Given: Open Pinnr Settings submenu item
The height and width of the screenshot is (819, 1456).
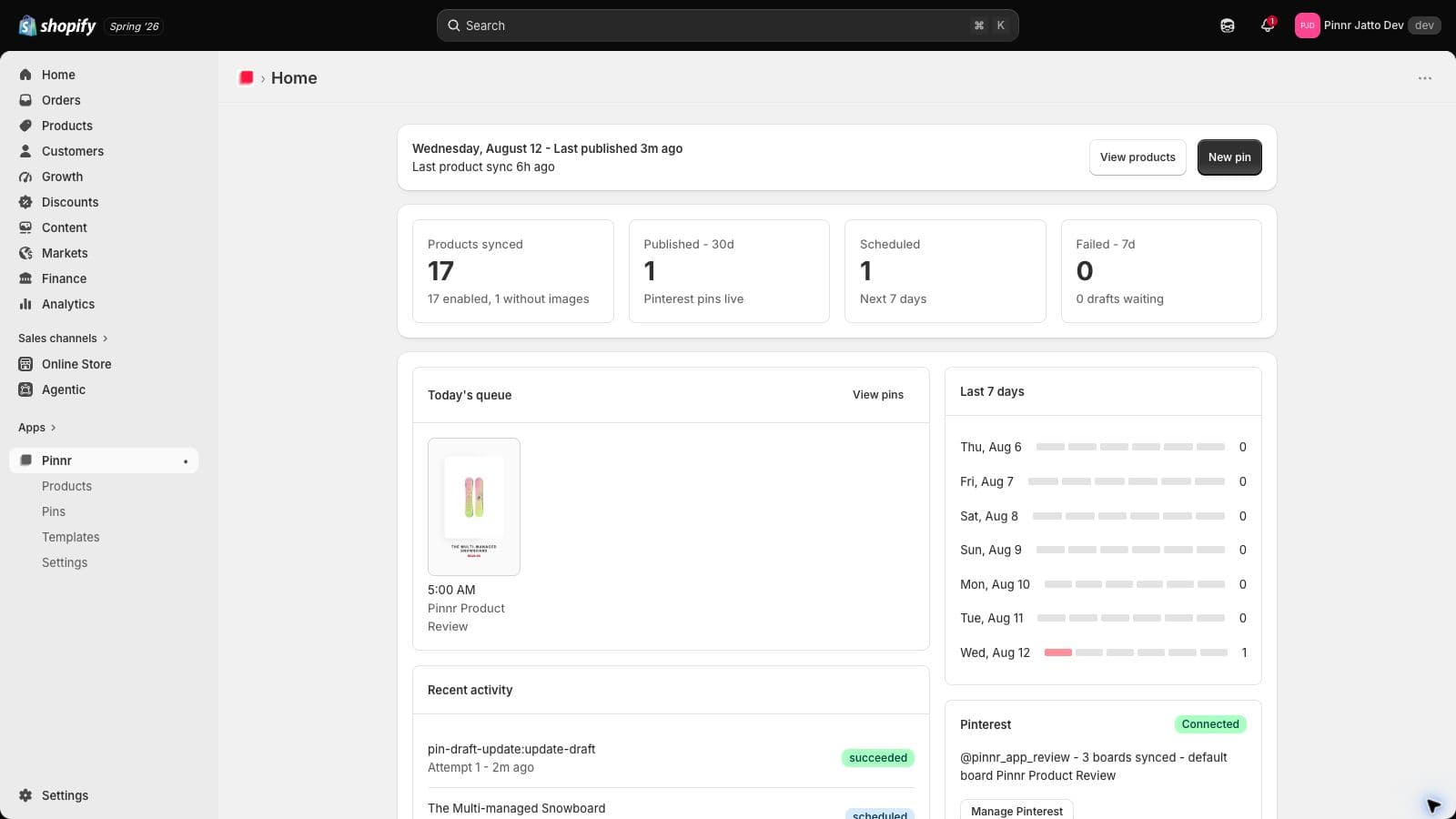Looking at the screenshot, I should click(x=65, y=562).
